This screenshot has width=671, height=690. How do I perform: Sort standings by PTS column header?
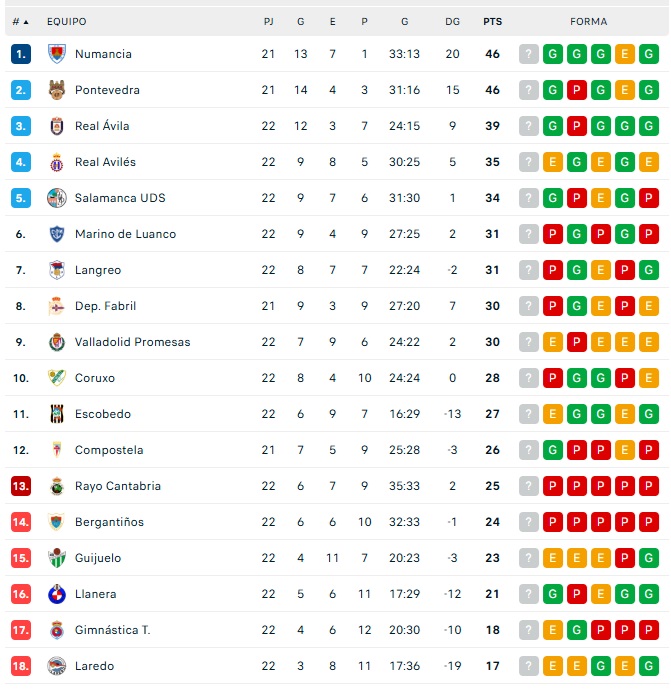pyautogui.click(x=492, y=21)
